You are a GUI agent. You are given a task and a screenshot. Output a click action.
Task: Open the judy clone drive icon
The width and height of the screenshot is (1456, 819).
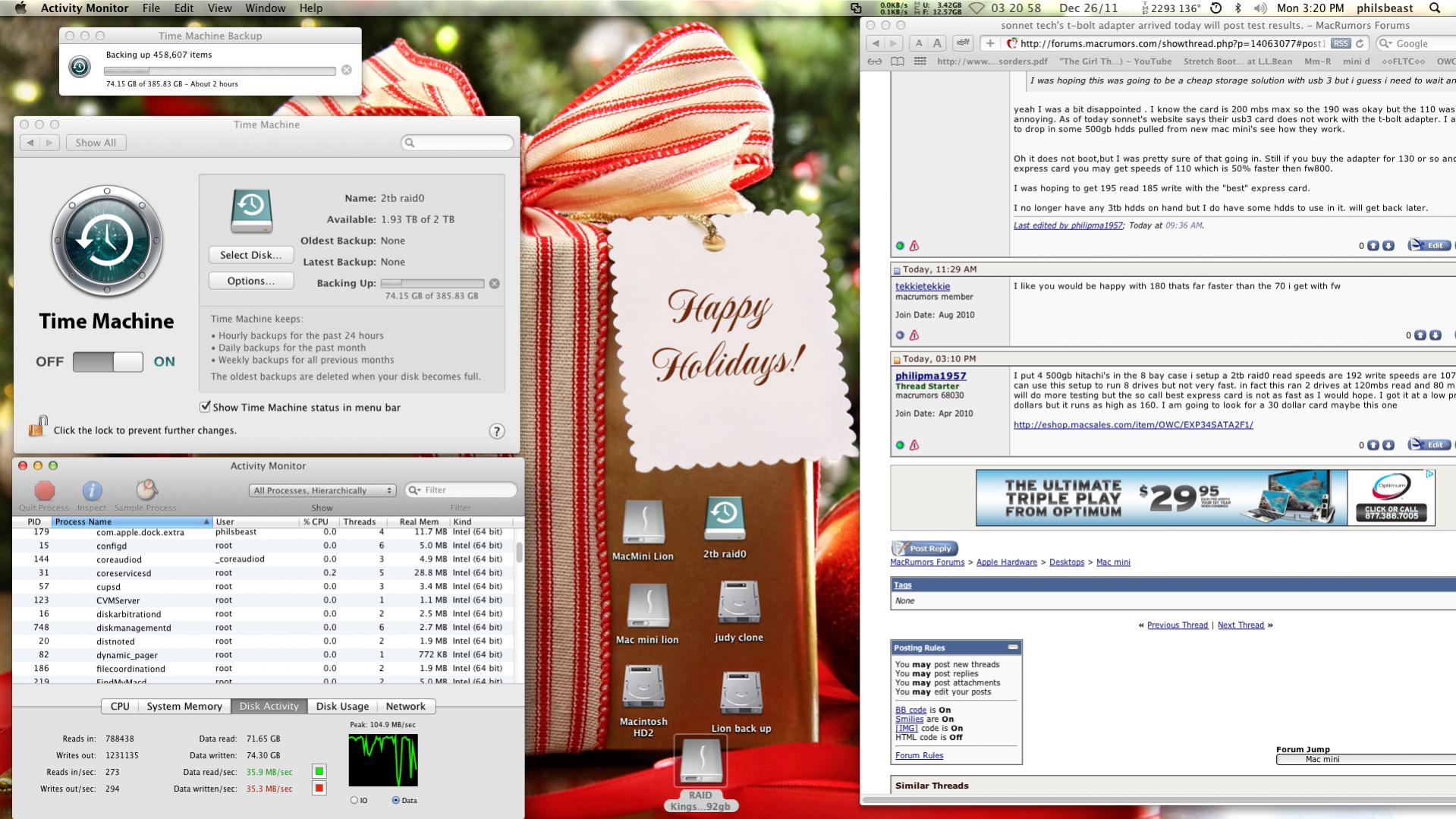pos(739,603)
